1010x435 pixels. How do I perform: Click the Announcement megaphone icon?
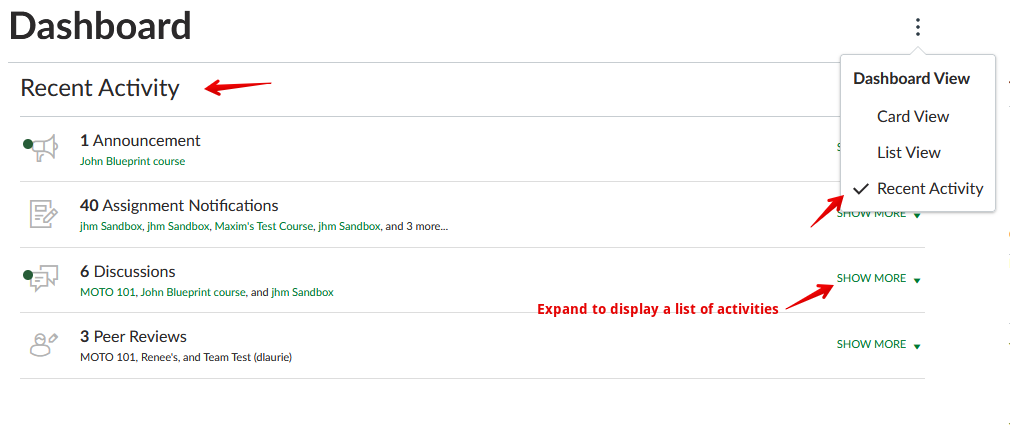[x=42, y=149]
